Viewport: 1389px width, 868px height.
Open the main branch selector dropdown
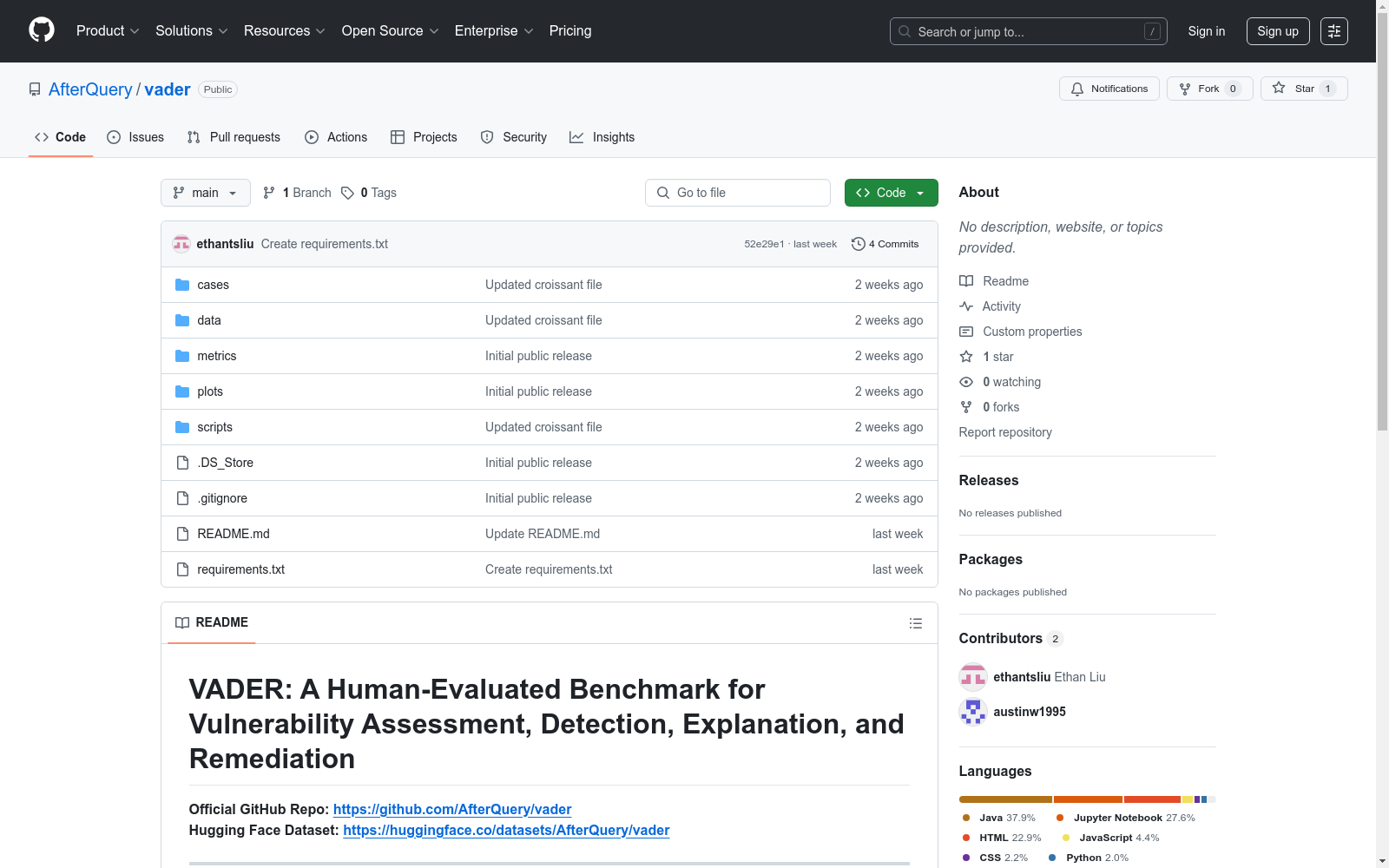click(206, 193)
